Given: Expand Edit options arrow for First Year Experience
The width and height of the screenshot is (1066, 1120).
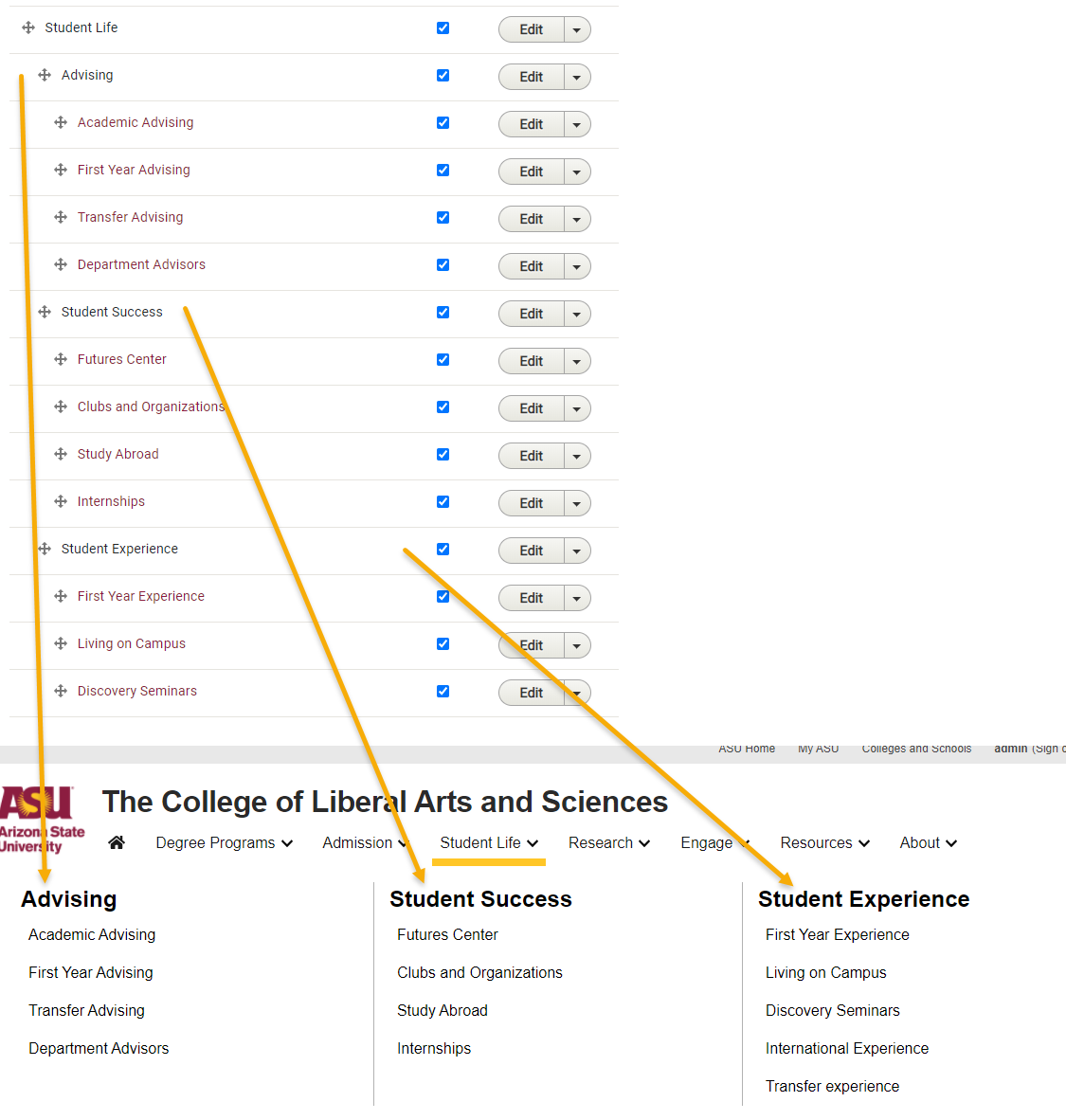Looking at the screenshot, I should (576, 598).
